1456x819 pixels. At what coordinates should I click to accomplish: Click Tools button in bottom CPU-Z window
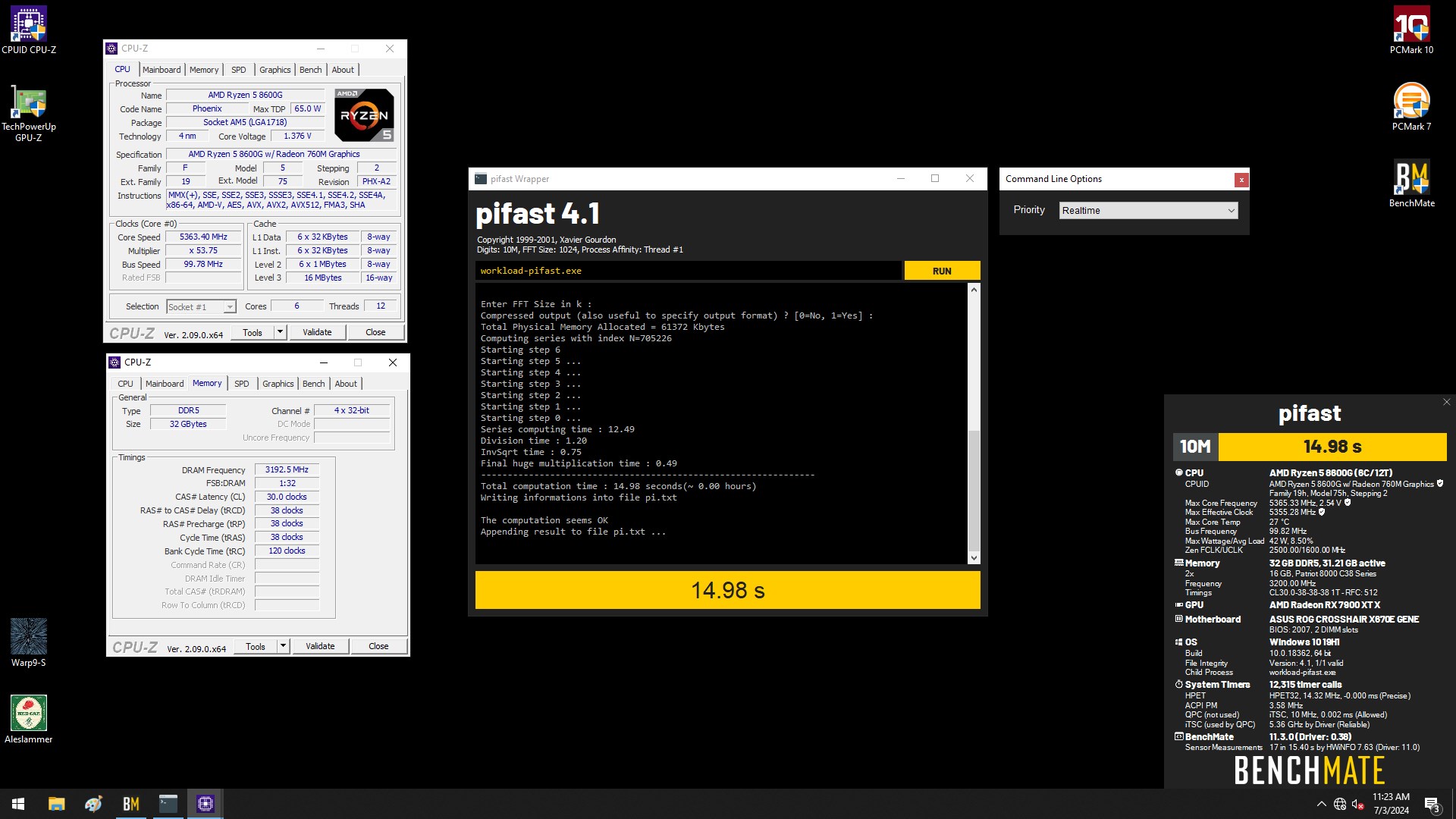click(x=256, y=646)
